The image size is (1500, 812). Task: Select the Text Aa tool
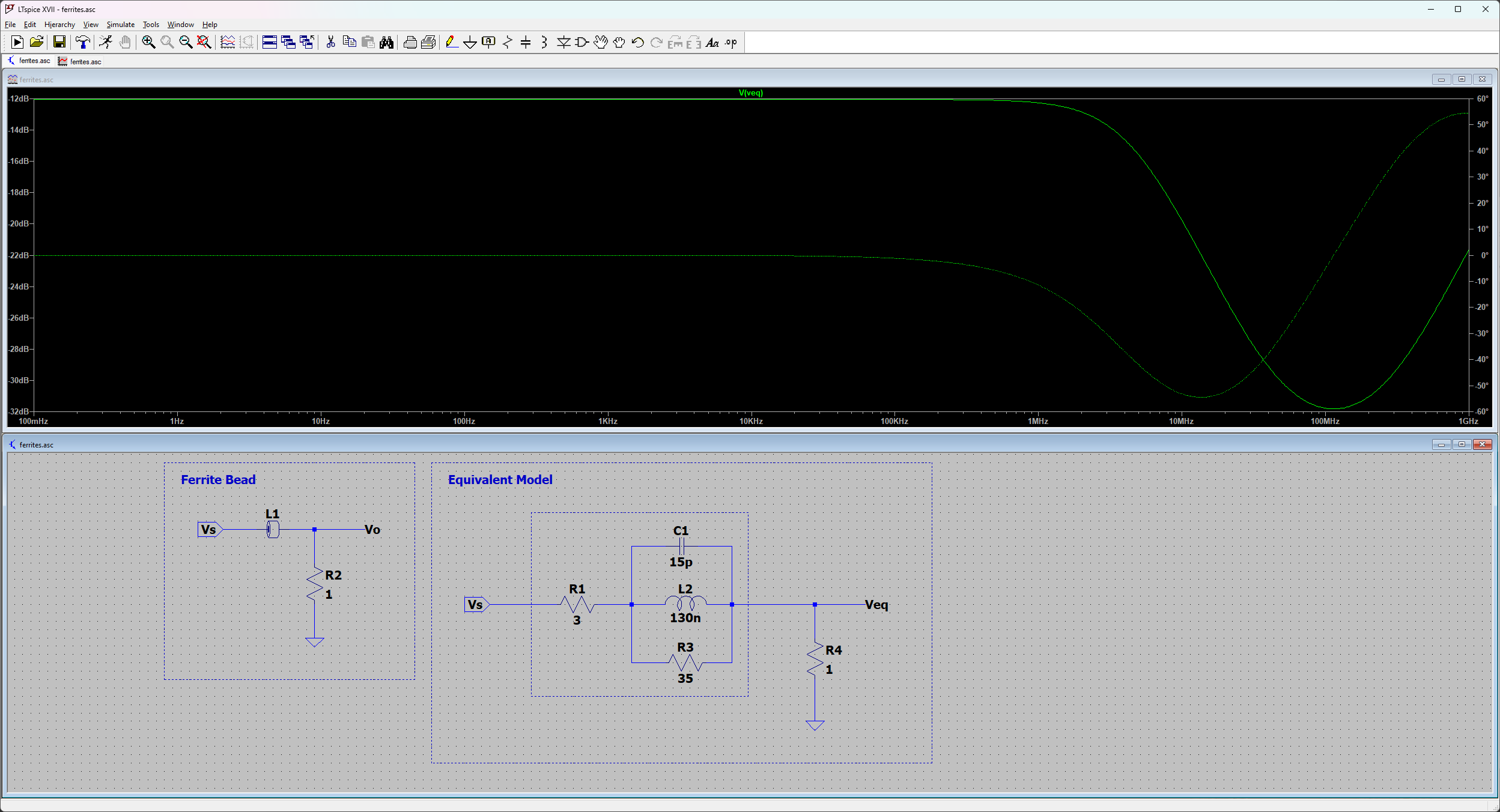click(712, 42)
